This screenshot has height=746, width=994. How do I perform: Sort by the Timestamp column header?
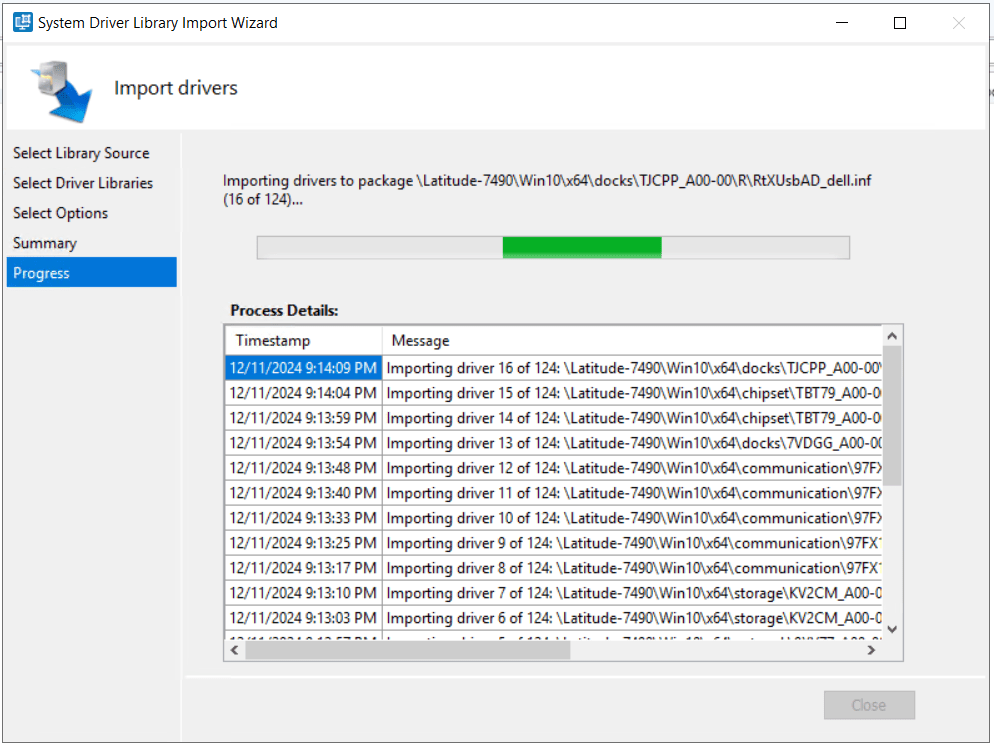(273, 341)
